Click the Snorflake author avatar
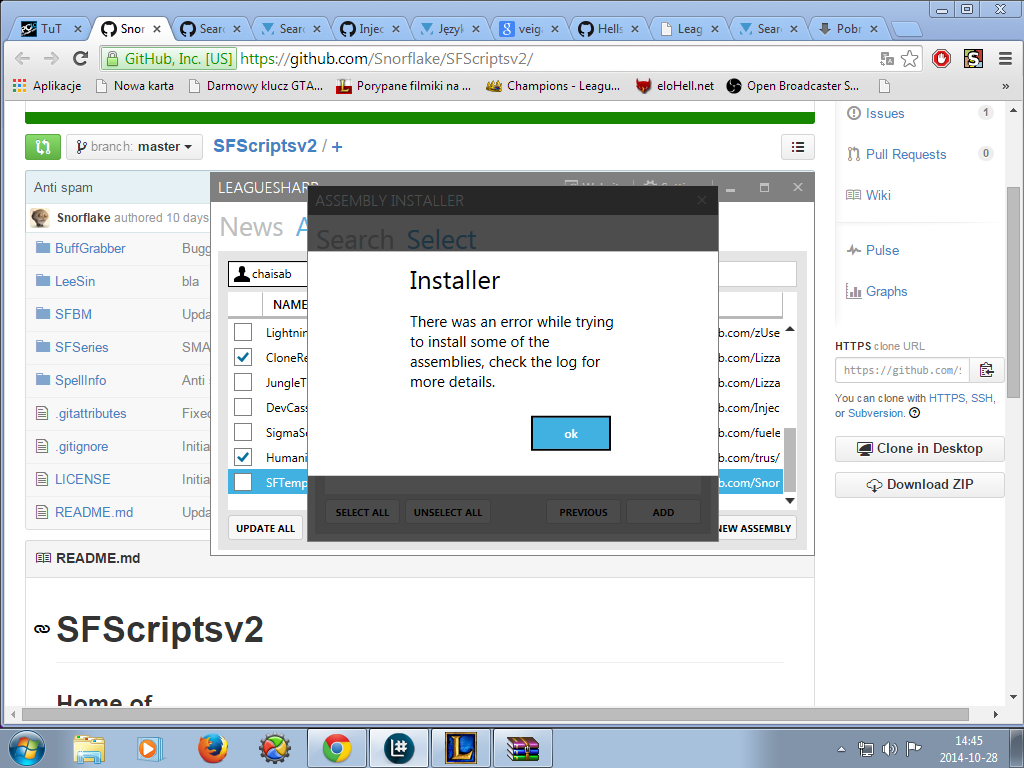The width and height of the screenshot is (1024, 768). point(40,217)
